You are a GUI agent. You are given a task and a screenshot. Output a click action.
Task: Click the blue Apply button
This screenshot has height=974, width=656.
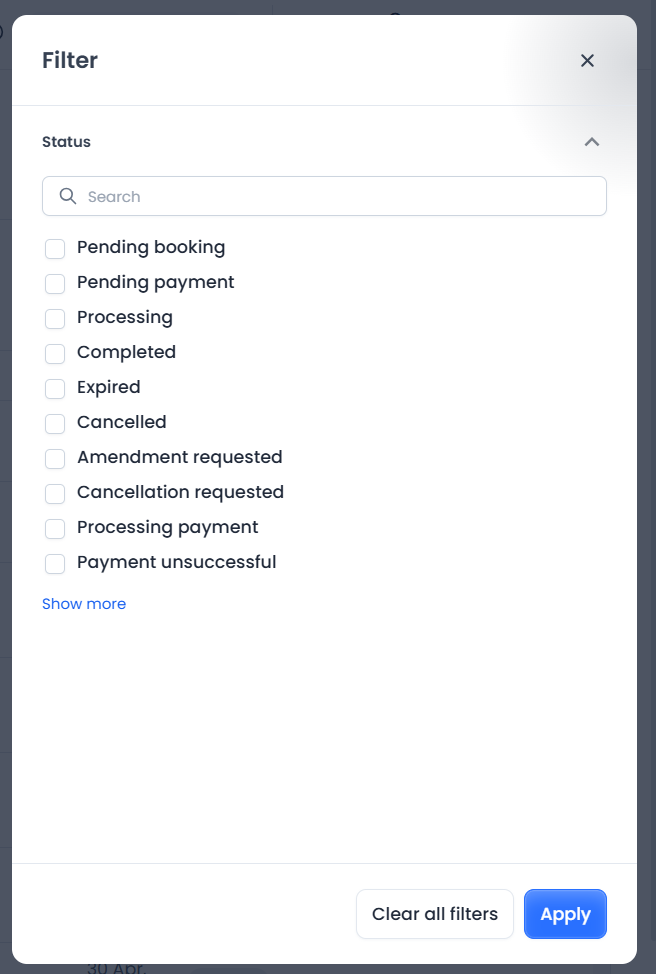pyautogui.click(x=565, y=914)
